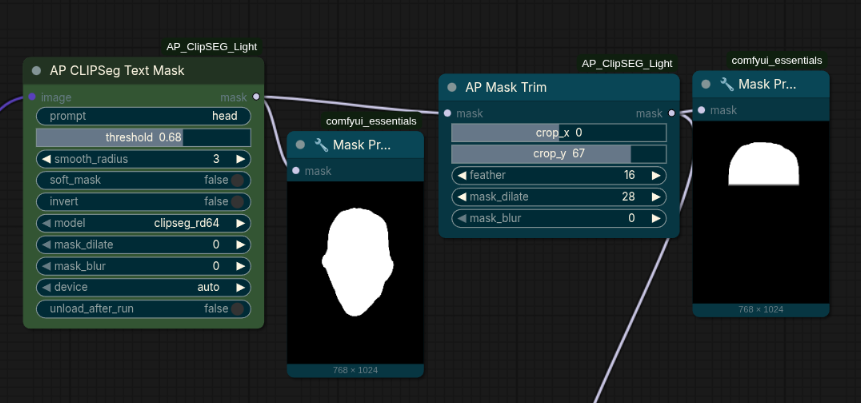Click the Mask Trim mask_dilate value 28
This screenshot has height=403, width=861.
pyautogui.click(x=629, y=197)
